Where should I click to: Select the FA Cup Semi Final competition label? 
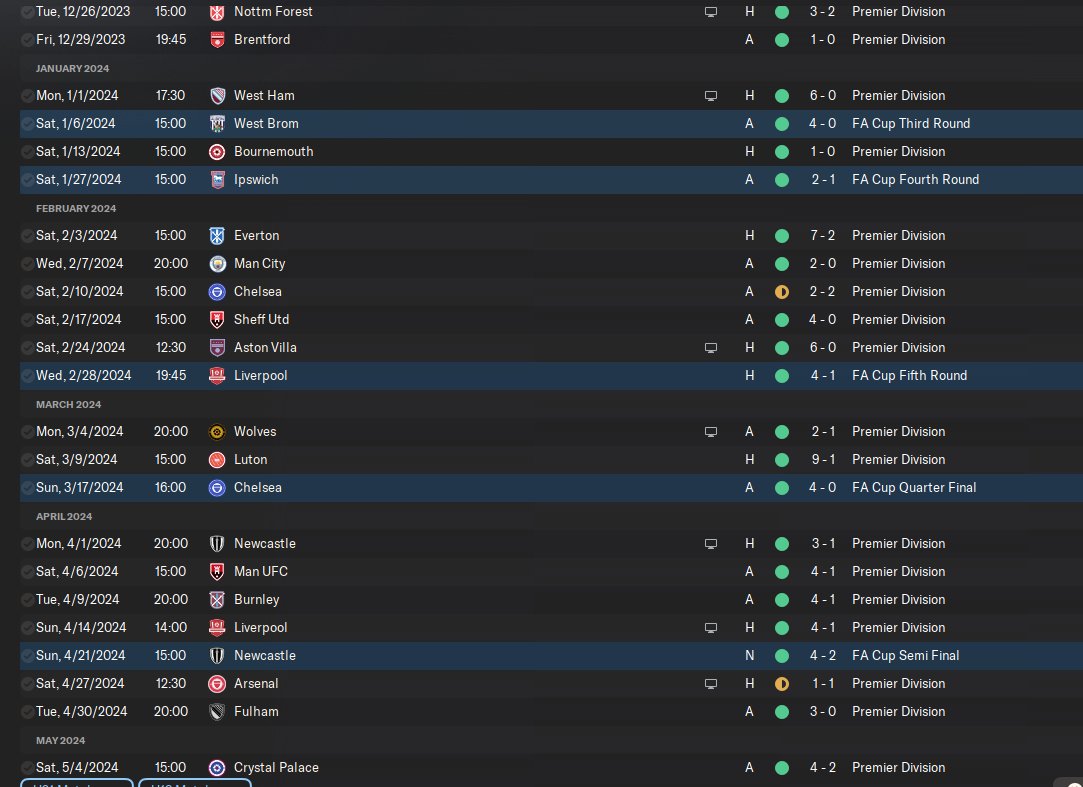click(905, 656)
